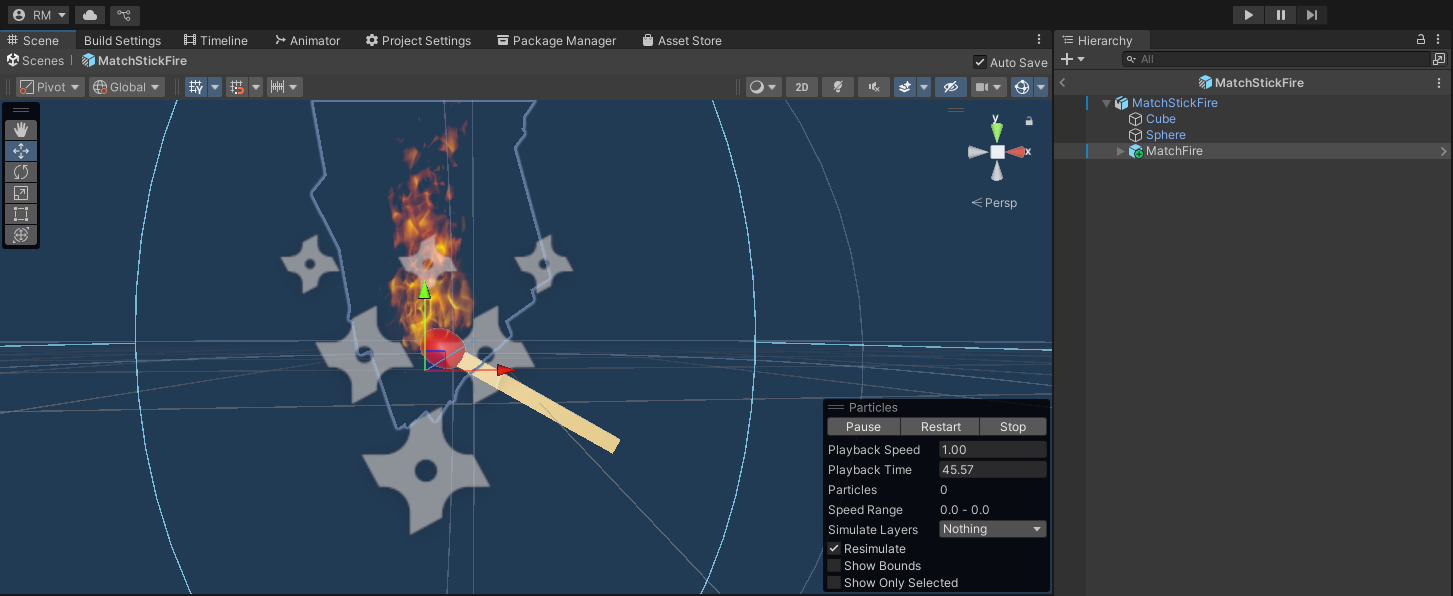Open the Pivot dropdown
1453x596 pixels.
point(50,87)
